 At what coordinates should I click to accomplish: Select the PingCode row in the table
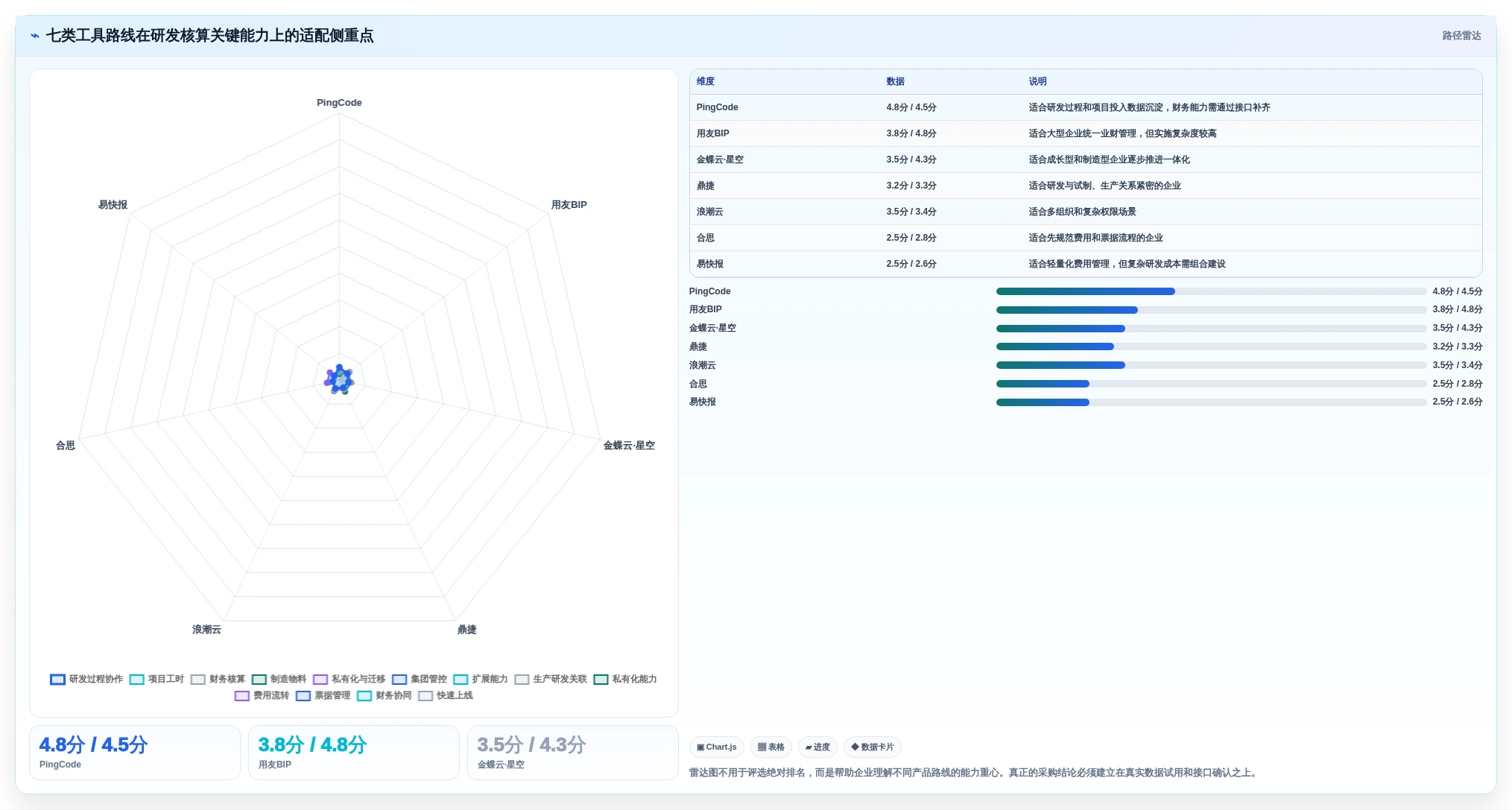click(1086, 107)
